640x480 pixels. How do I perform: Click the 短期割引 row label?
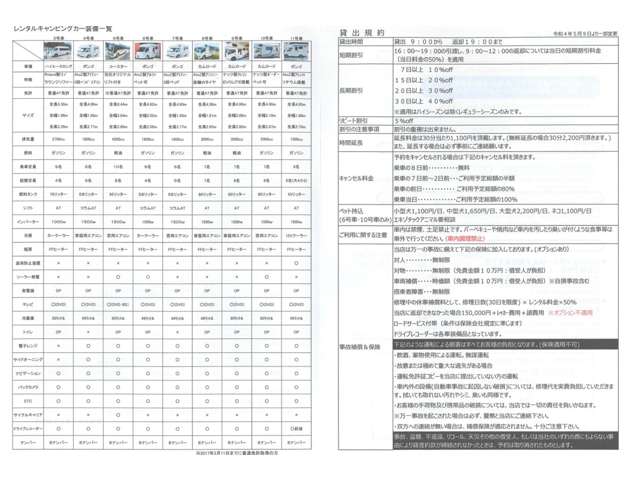coord(351,55)
